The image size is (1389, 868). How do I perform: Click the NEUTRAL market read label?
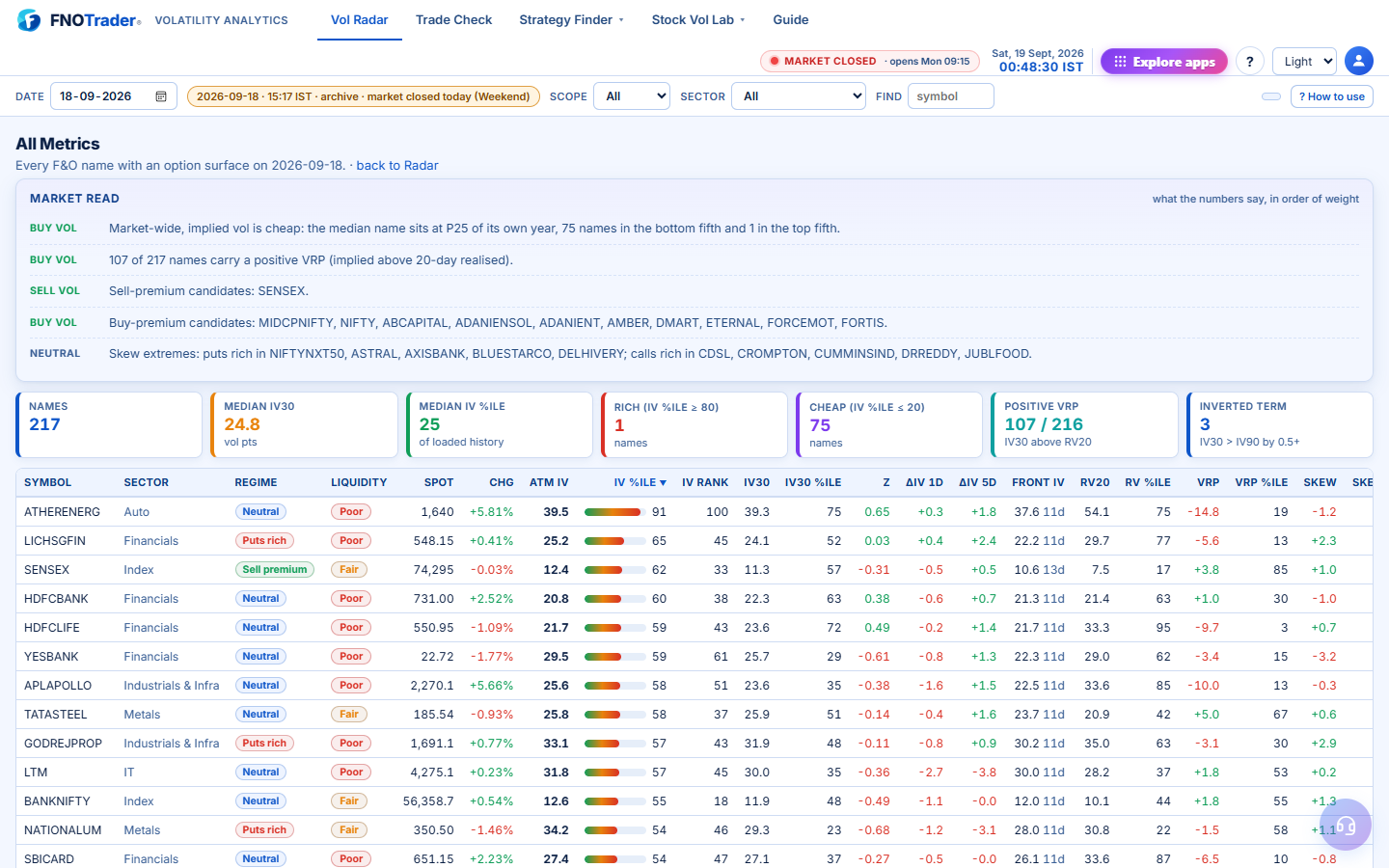pos(55,354)
